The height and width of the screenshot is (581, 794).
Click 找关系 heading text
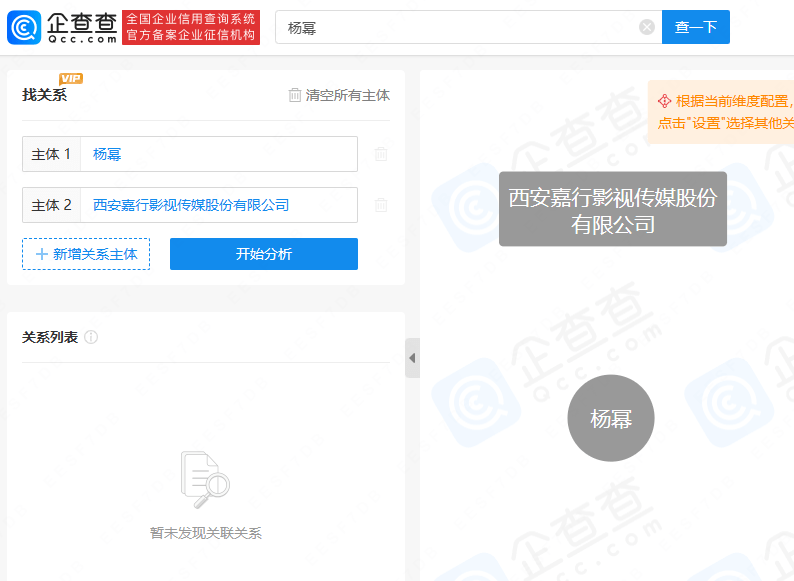[45, 95]
